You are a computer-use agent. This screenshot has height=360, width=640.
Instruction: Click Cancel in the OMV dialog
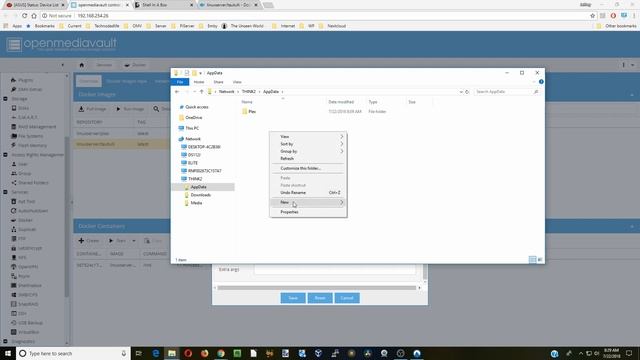pyautogui.click(x=347, y=298)
